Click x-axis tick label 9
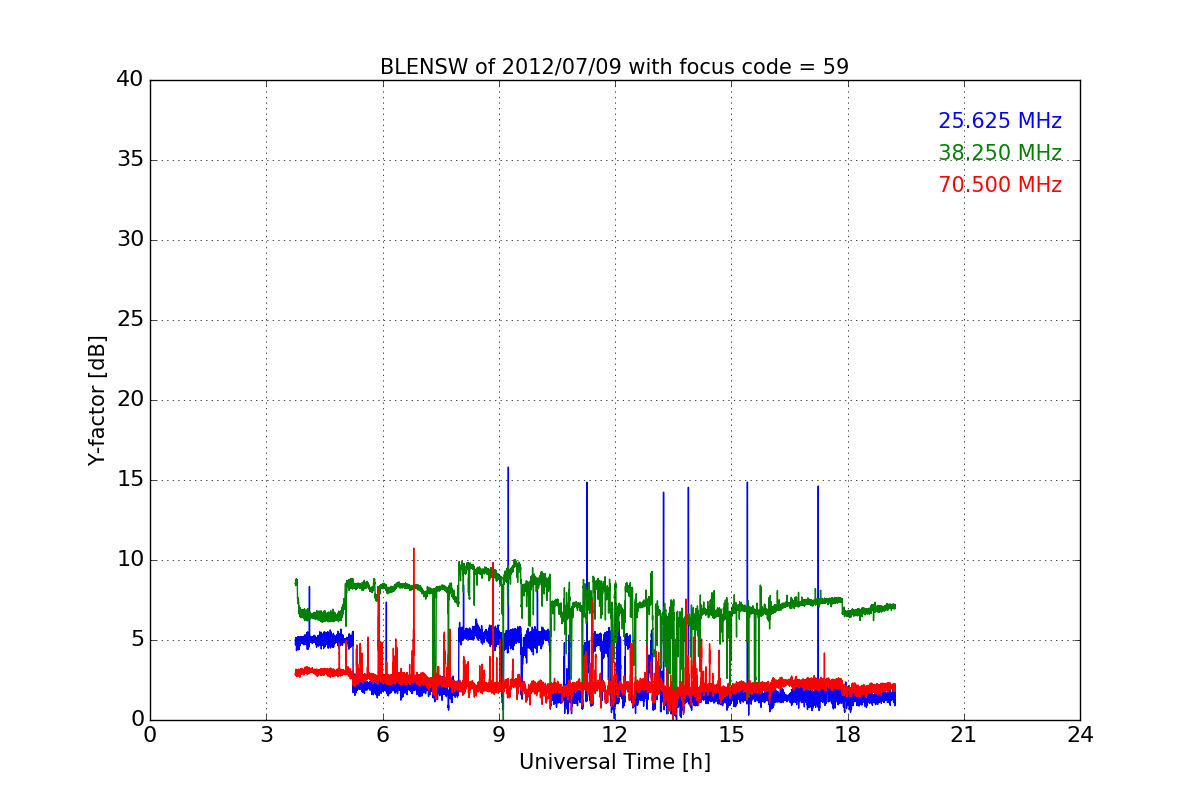This screenshot has width=1200, height=800. tap(499, 734)
